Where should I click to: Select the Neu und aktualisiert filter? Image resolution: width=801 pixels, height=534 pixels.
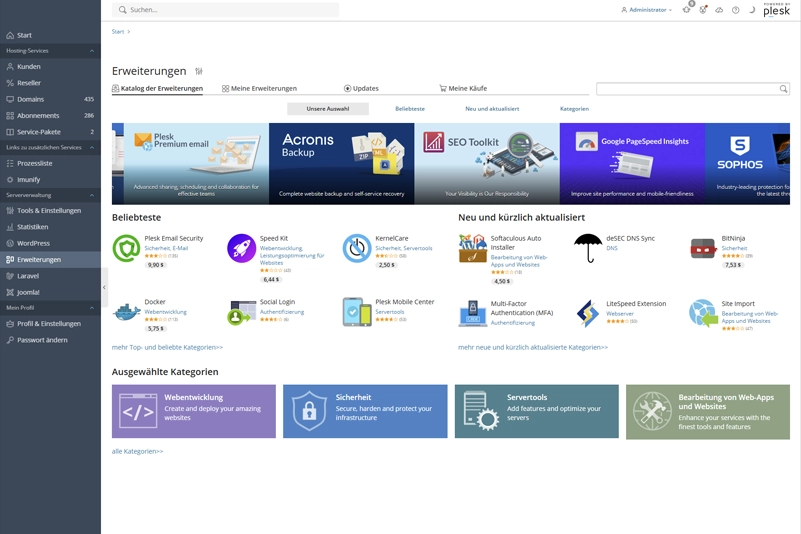click(492, 109)
